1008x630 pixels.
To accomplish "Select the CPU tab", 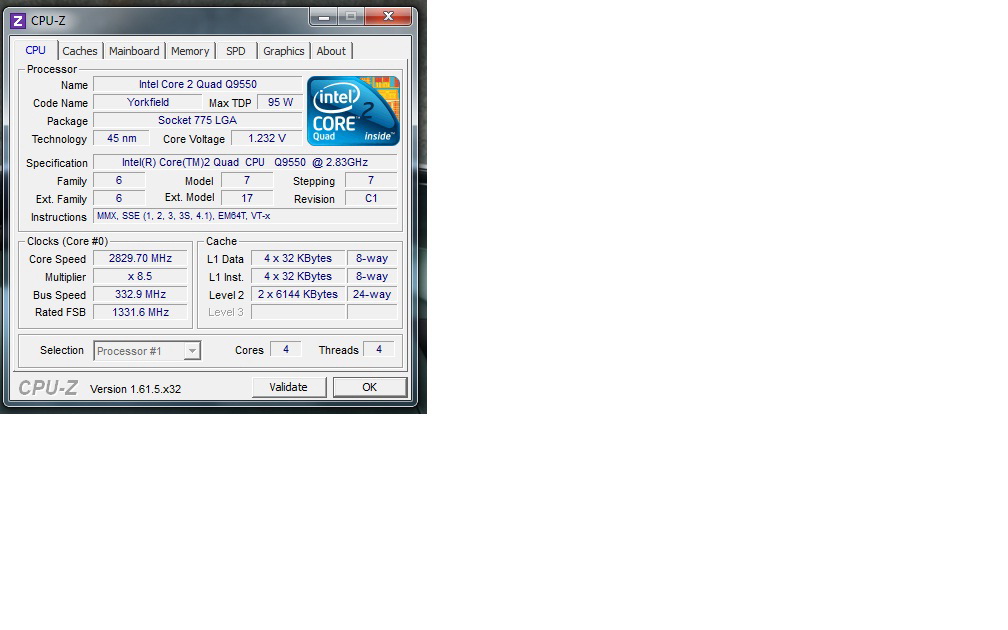I will pos(35,50).
